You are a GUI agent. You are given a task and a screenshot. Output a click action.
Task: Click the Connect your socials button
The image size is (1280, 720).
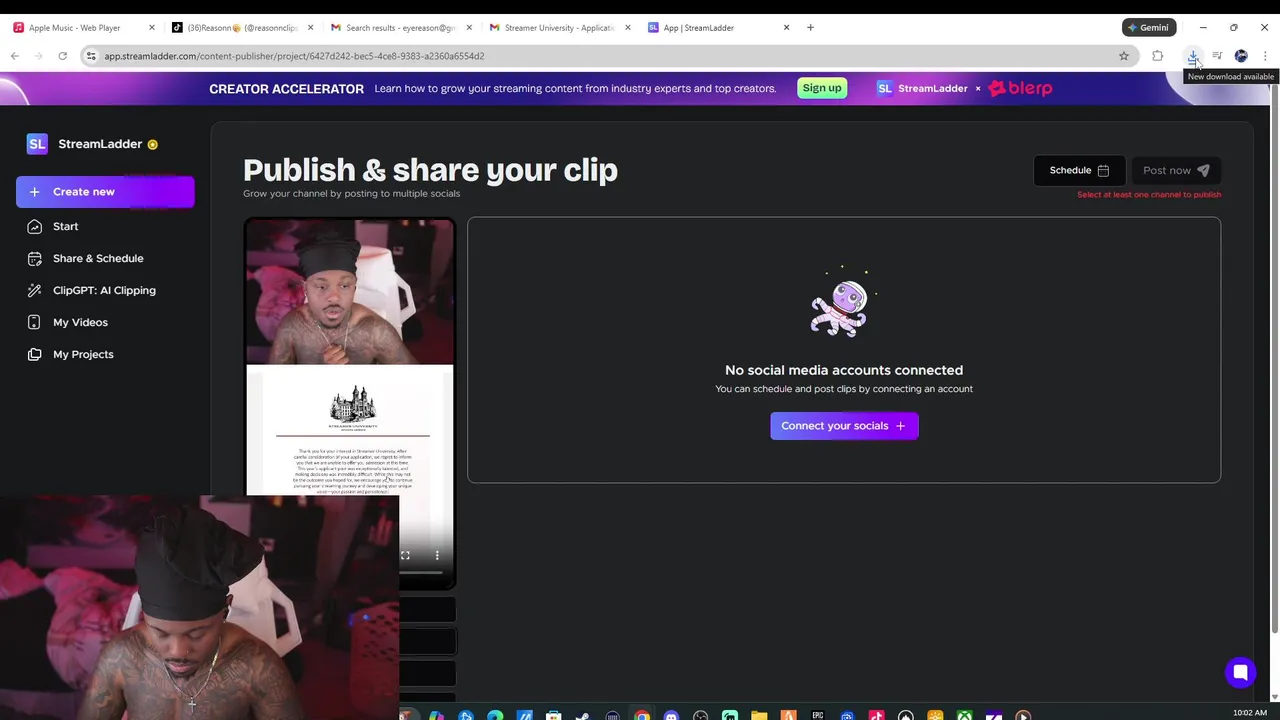coord(844,426)
